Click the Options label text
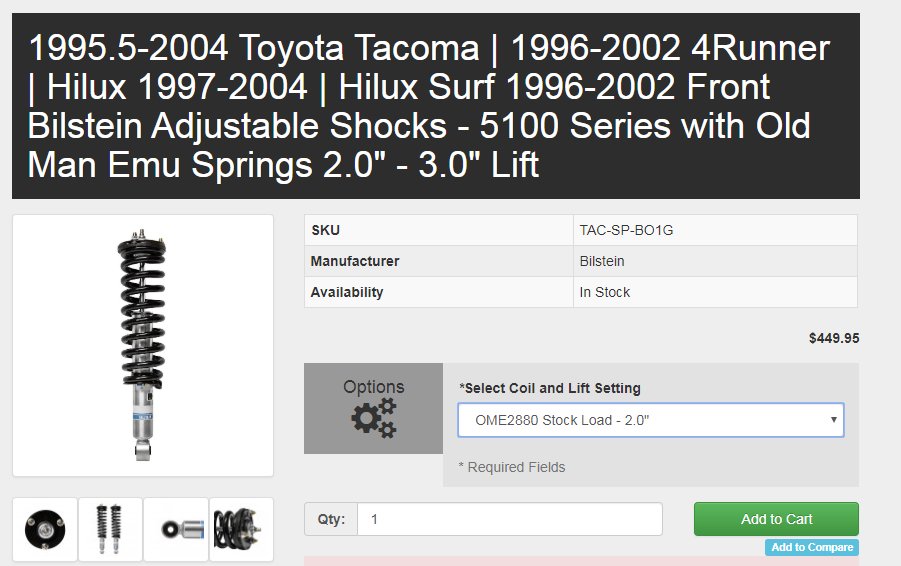901x566 pixels. point(374,387)
